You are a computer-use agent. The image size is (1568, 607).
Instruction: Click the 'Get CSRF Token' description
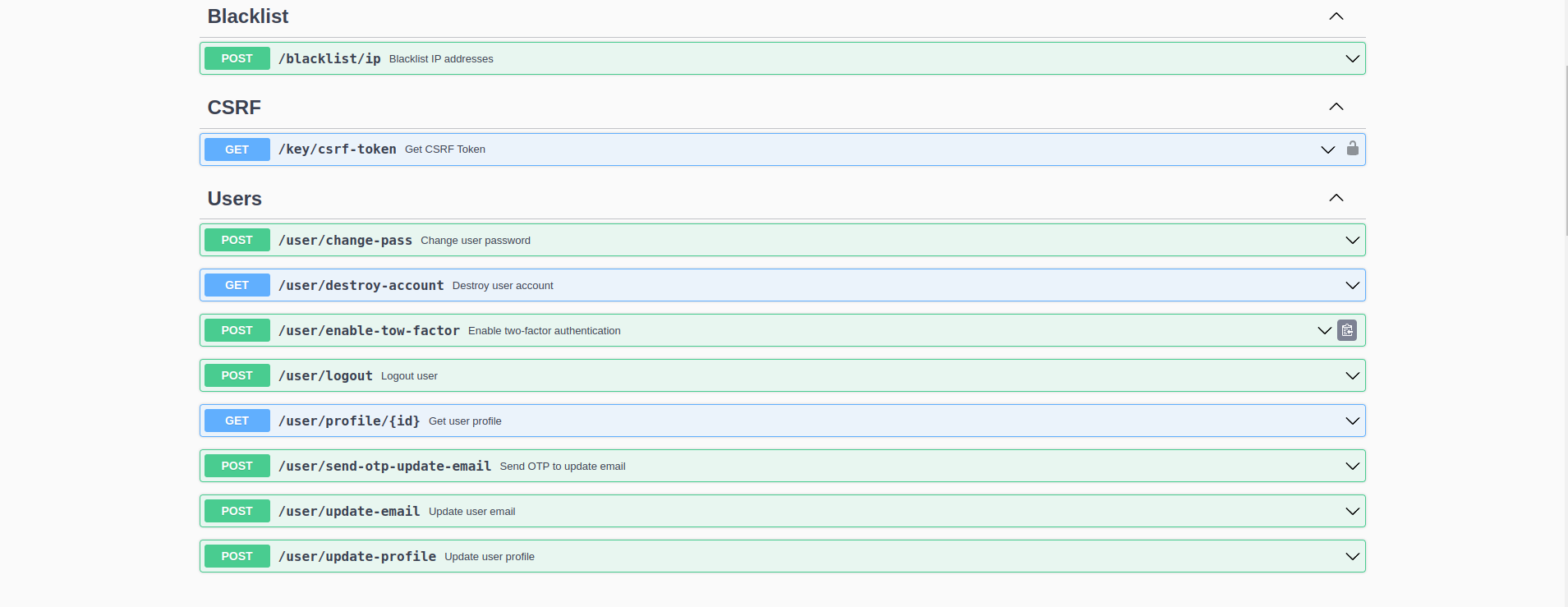pyautogui.click(x=445, y=149)
